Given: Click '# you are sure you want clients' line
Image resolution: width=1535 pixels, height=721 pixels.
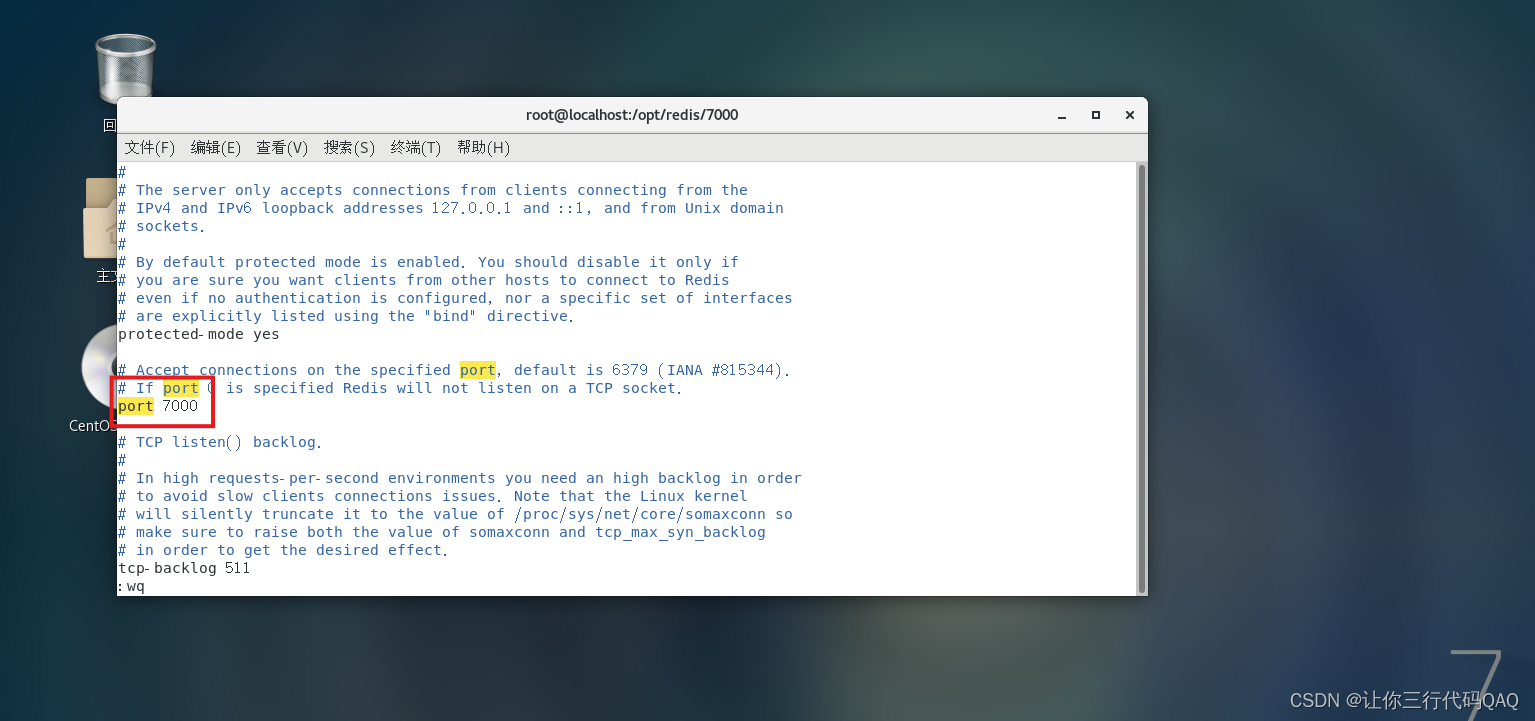Looking at the screenshot, I should 424,280.
